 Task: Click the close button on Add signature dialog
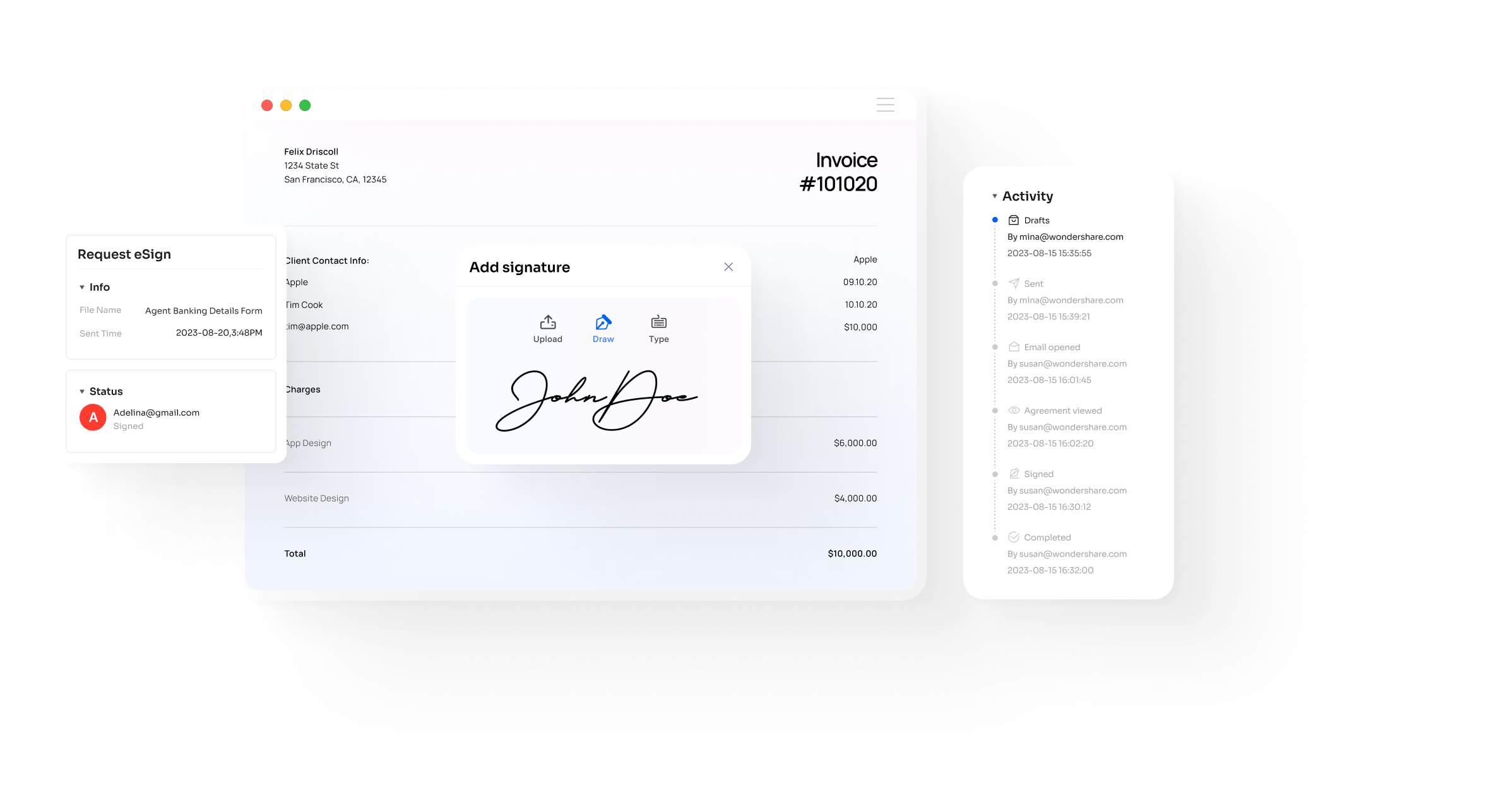pyautogui.click(x=729, y=267)
